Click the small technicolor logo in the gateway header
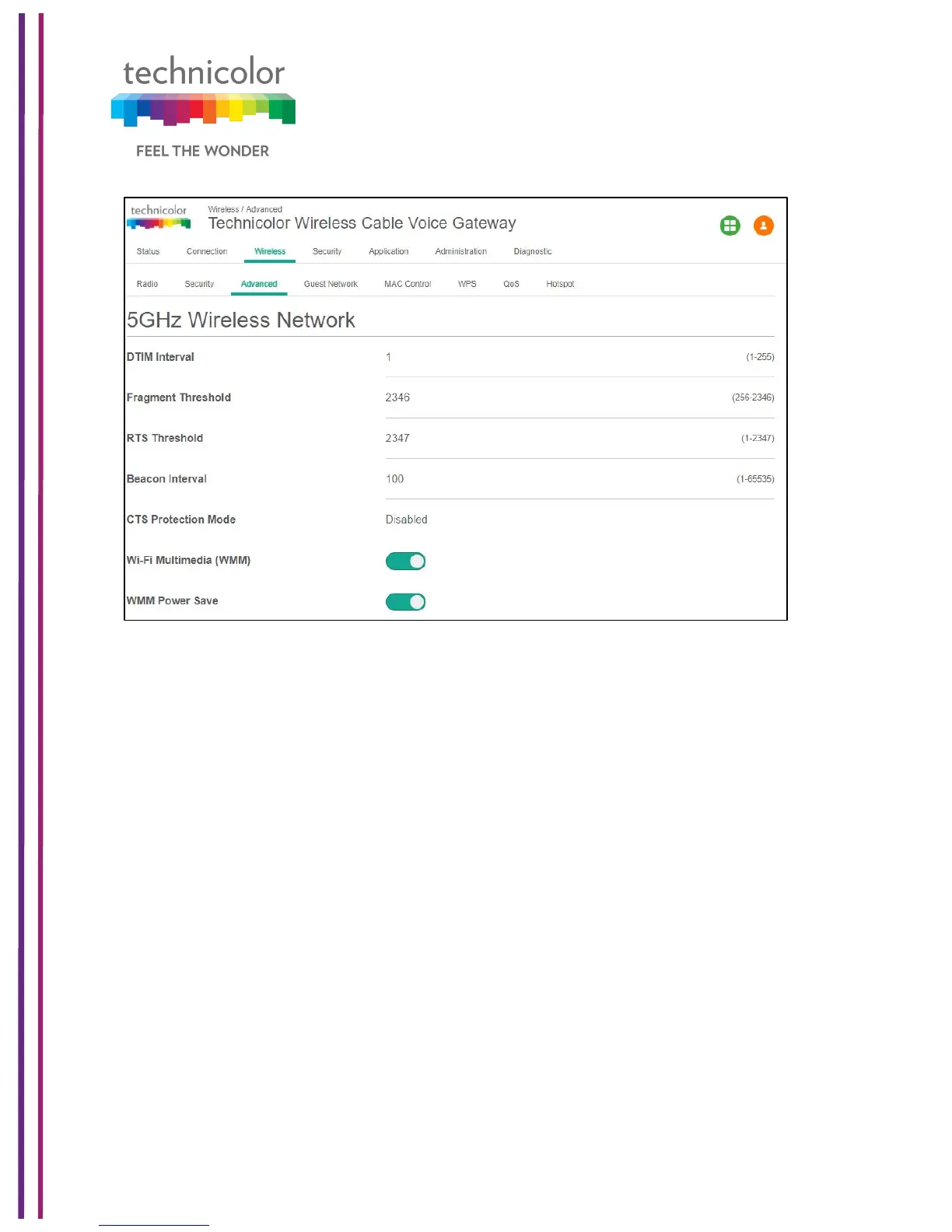952x1232 pixels. point(159,217)
